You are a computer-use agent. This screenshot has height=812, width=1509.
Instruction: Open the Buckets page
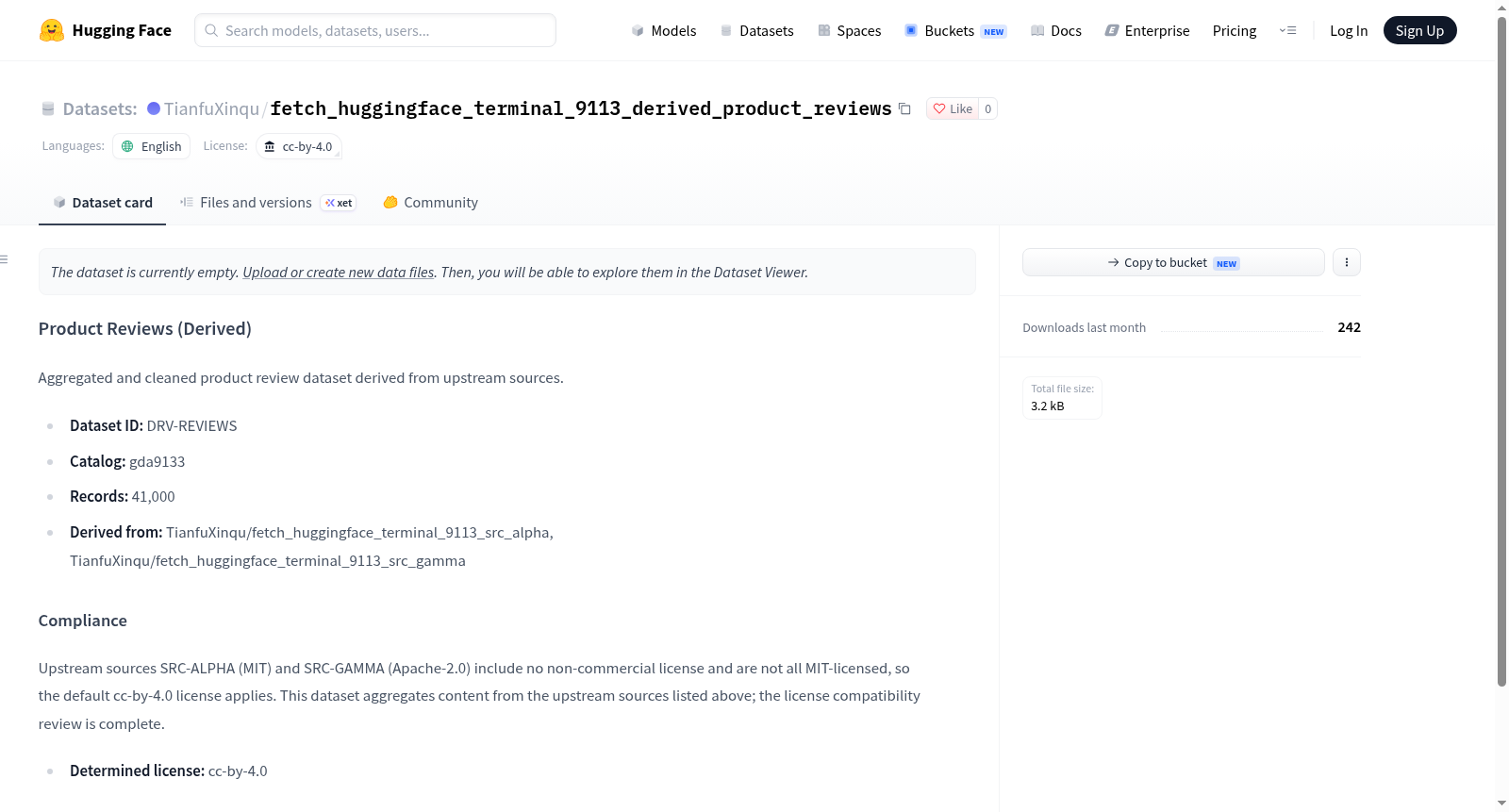click(x=955, y=30)
